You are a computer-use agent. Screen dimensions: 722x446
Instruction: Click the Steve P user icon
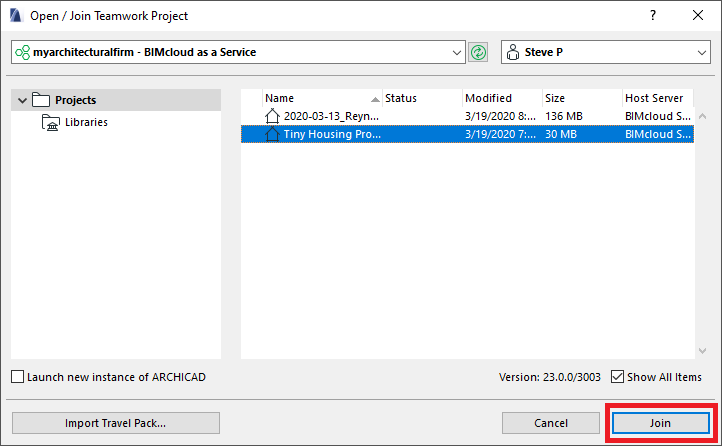[512, 52]
